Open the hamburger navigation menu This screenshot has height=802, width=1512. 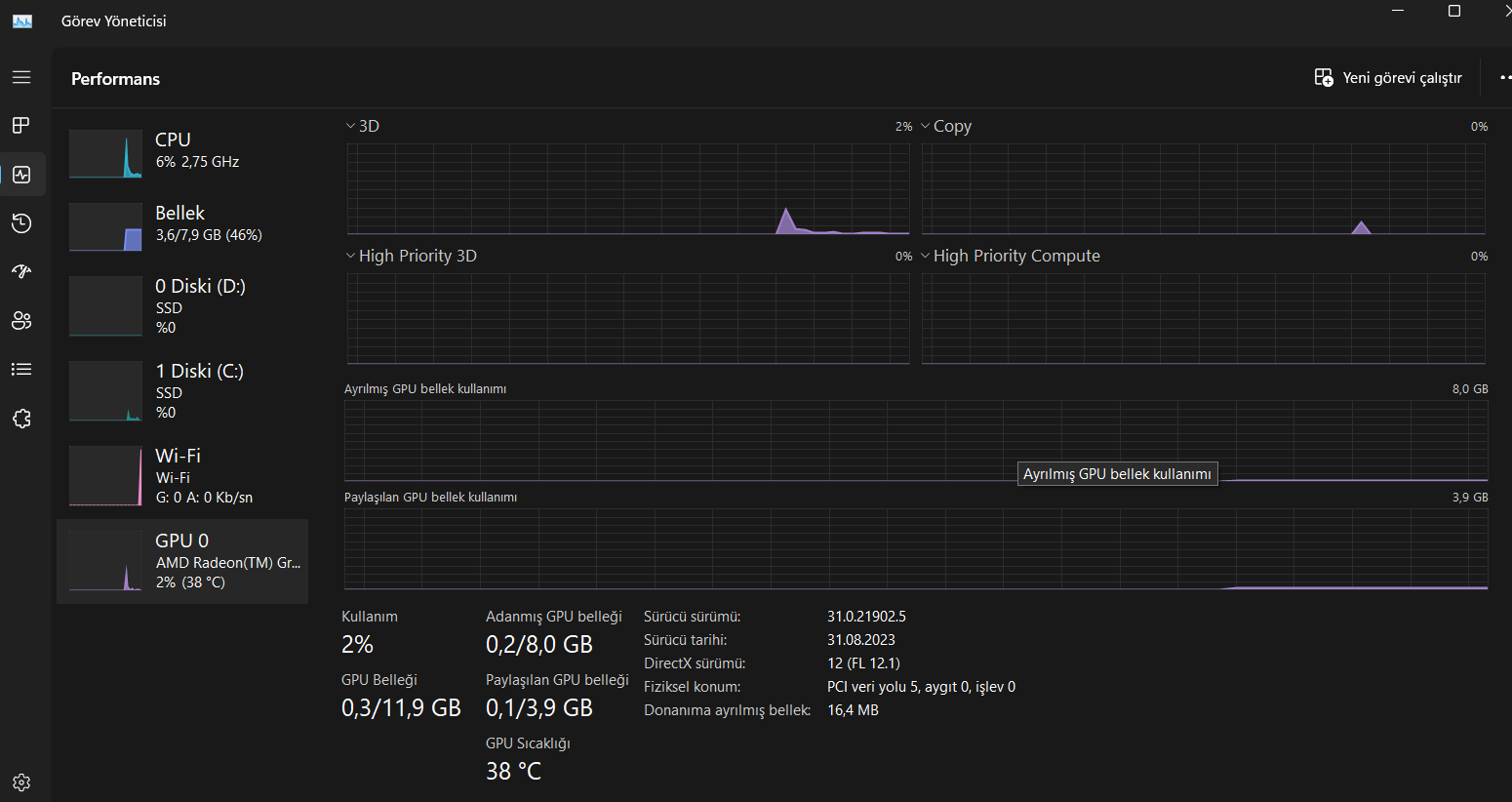[21, 77]
